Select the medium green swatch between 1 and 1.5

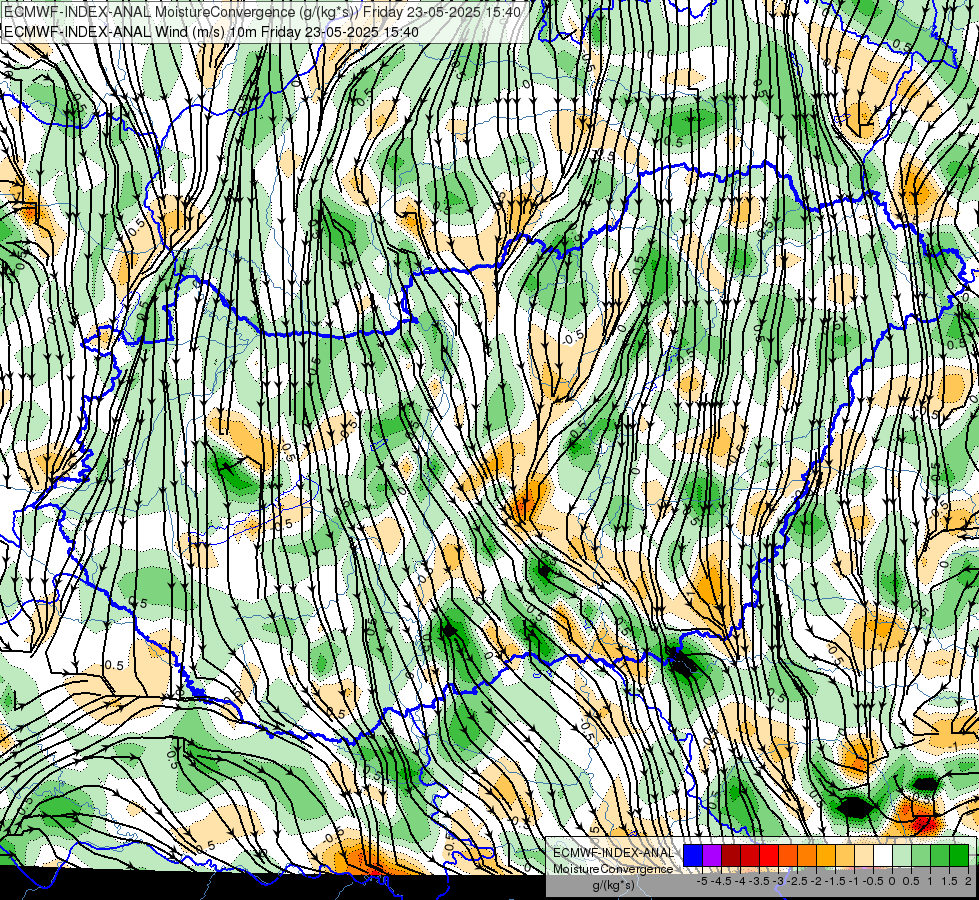pyautogui.click(x=940, y=855)
